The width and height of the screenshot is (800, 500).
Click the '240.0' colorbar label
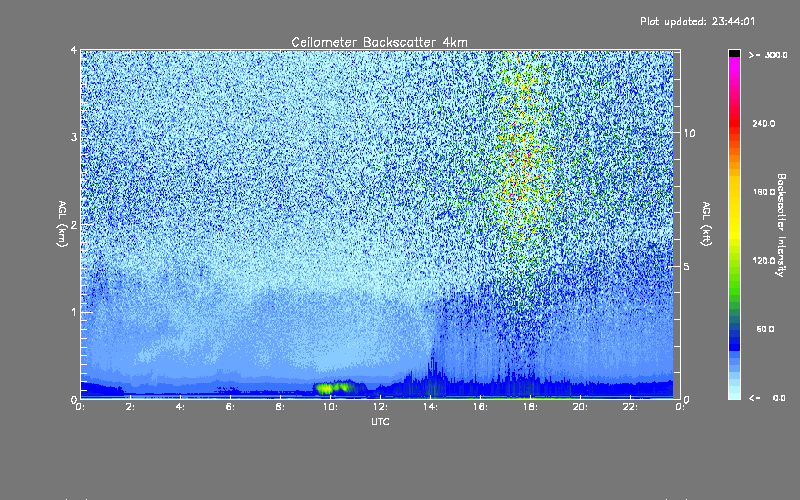point(764,123)
